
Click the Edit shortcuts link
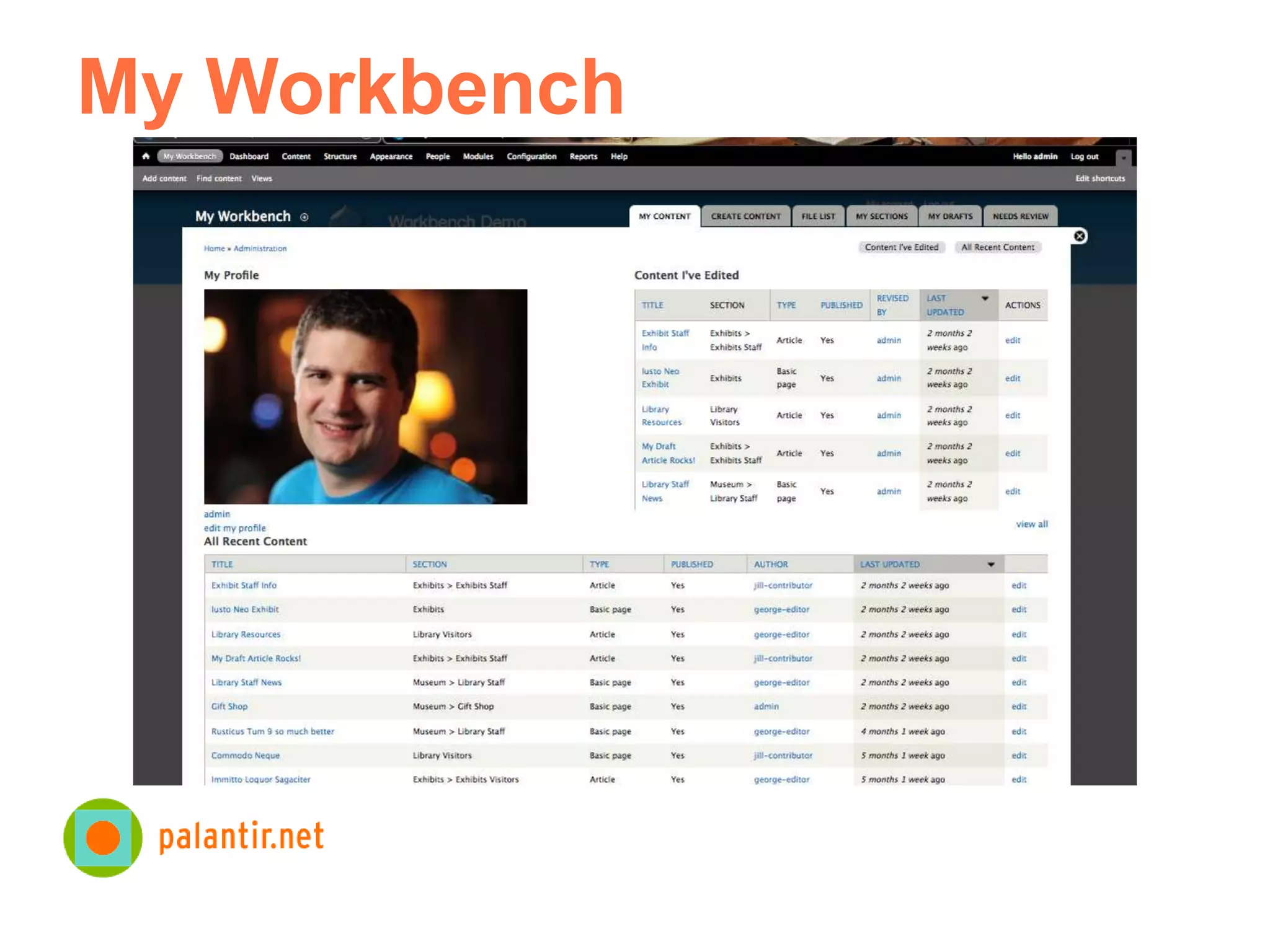(x=1099, y=178)
